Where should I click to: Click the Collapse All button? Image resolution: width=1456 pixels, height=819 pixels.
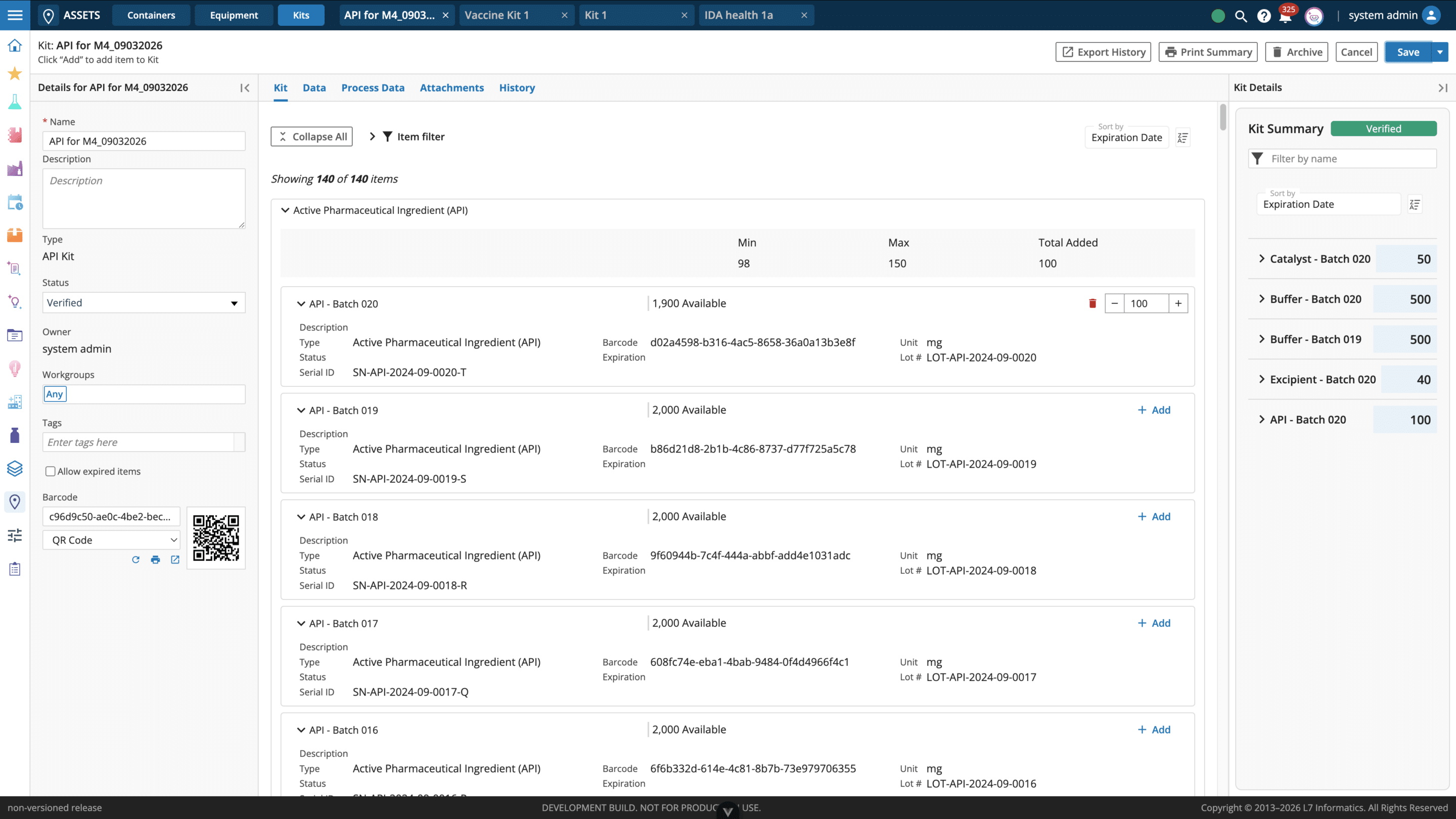pyautogui.click(x=311, y=137)
